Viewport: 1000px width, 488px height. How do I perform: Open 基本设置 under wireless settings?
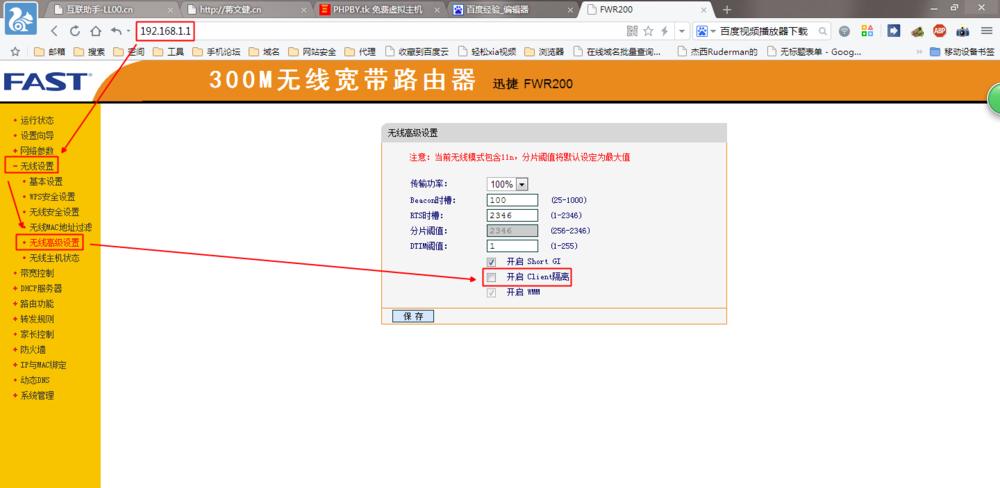[x=46, y=181]
